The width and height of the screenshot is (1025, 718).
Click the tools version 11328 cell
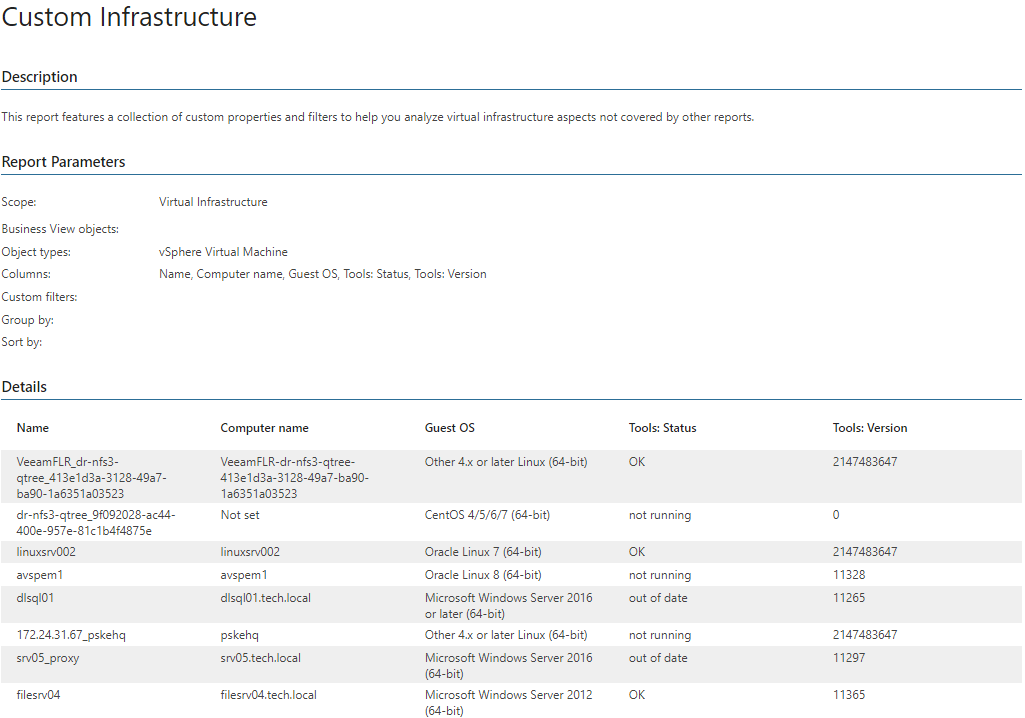849,575
